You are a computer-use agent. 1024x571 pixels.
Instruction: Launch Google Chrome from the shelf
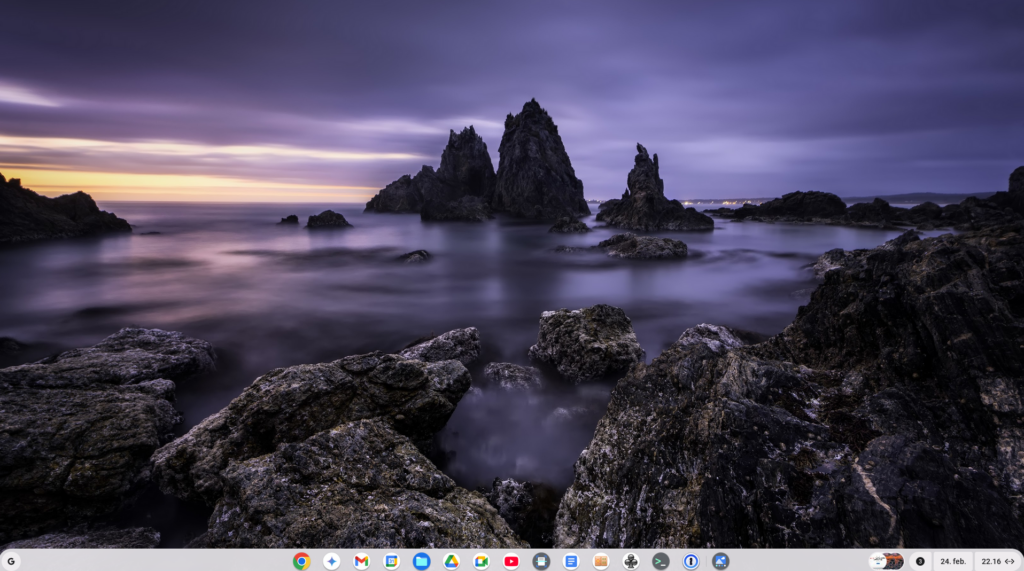(x=302, y=561)
